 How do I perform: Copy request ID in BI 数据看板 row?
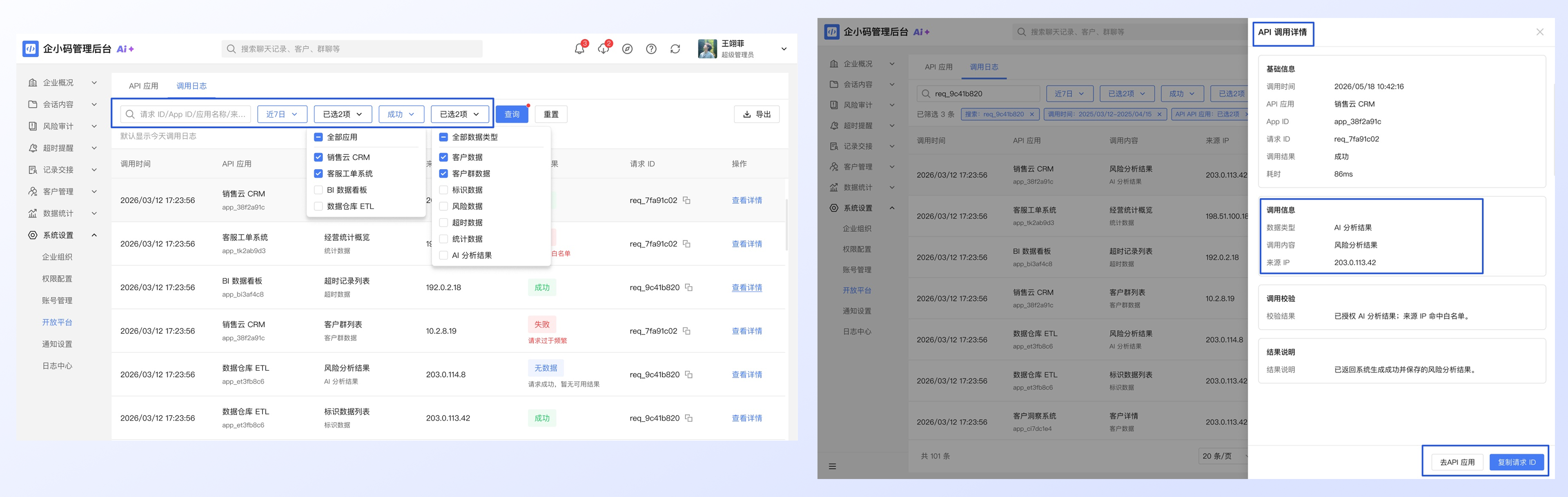[689, 287]
